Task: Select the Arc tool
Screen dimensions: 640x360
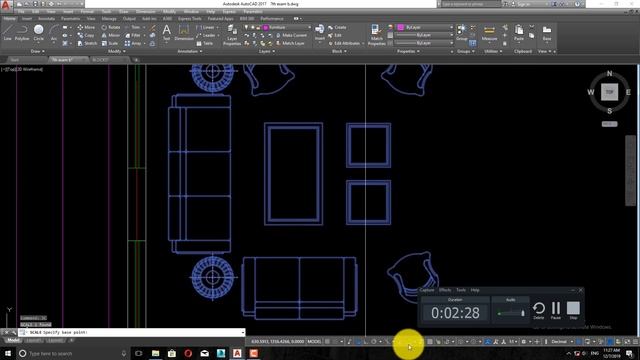Action: [x=54, y=33]
